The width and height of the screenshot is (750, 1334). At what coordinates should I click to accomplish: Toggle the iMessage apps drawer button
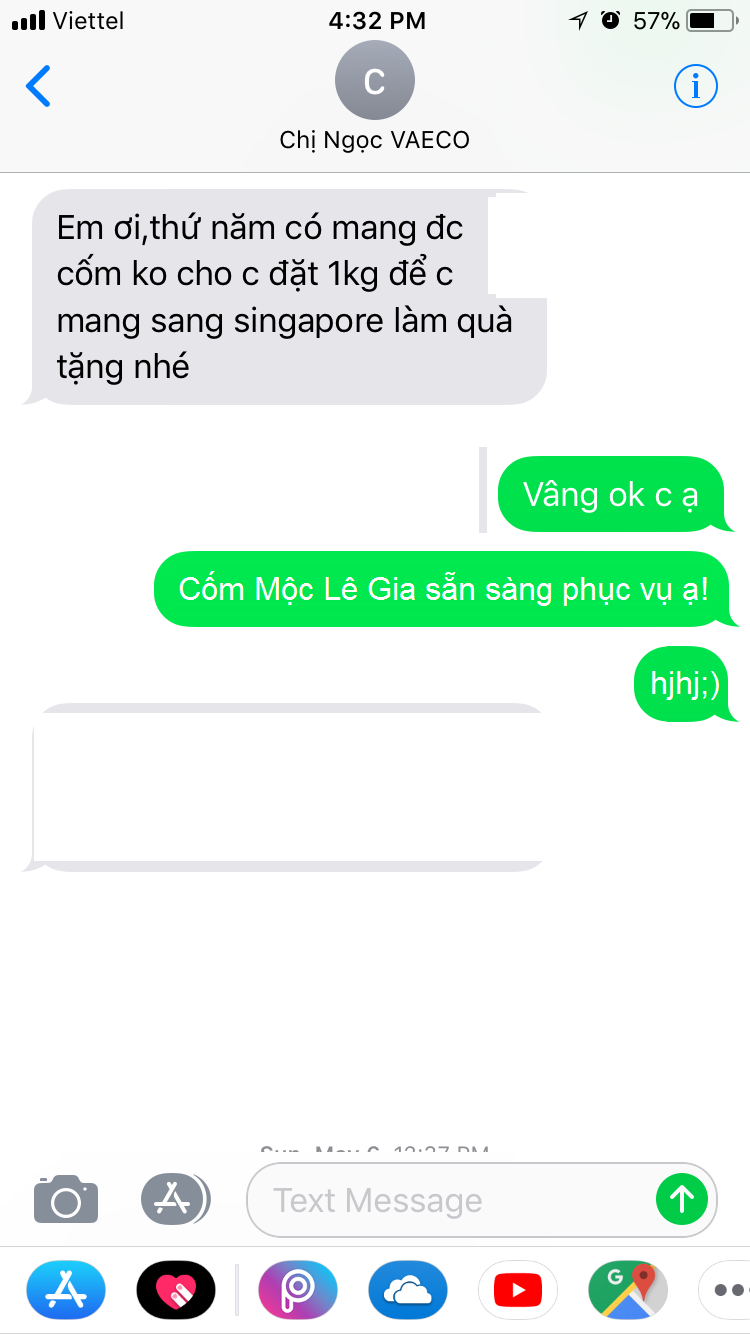(176, 1198)
